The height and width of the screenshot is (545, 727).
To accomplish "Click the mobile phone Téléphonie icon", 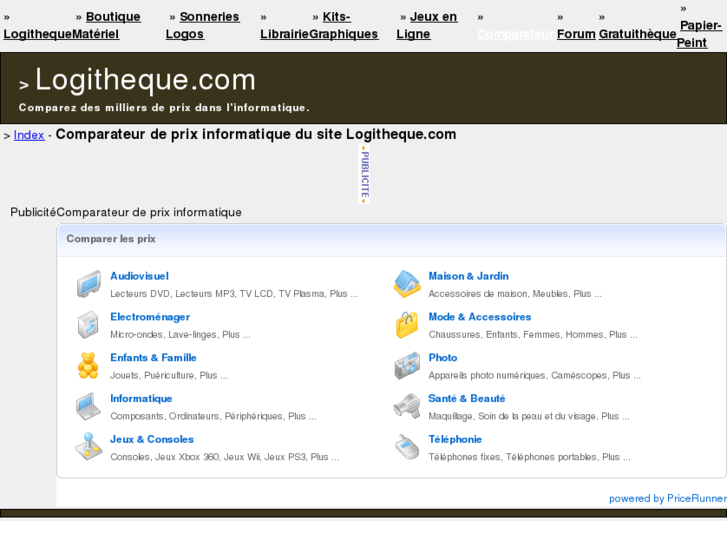I will pyautogui.click(x=407, y=447).
